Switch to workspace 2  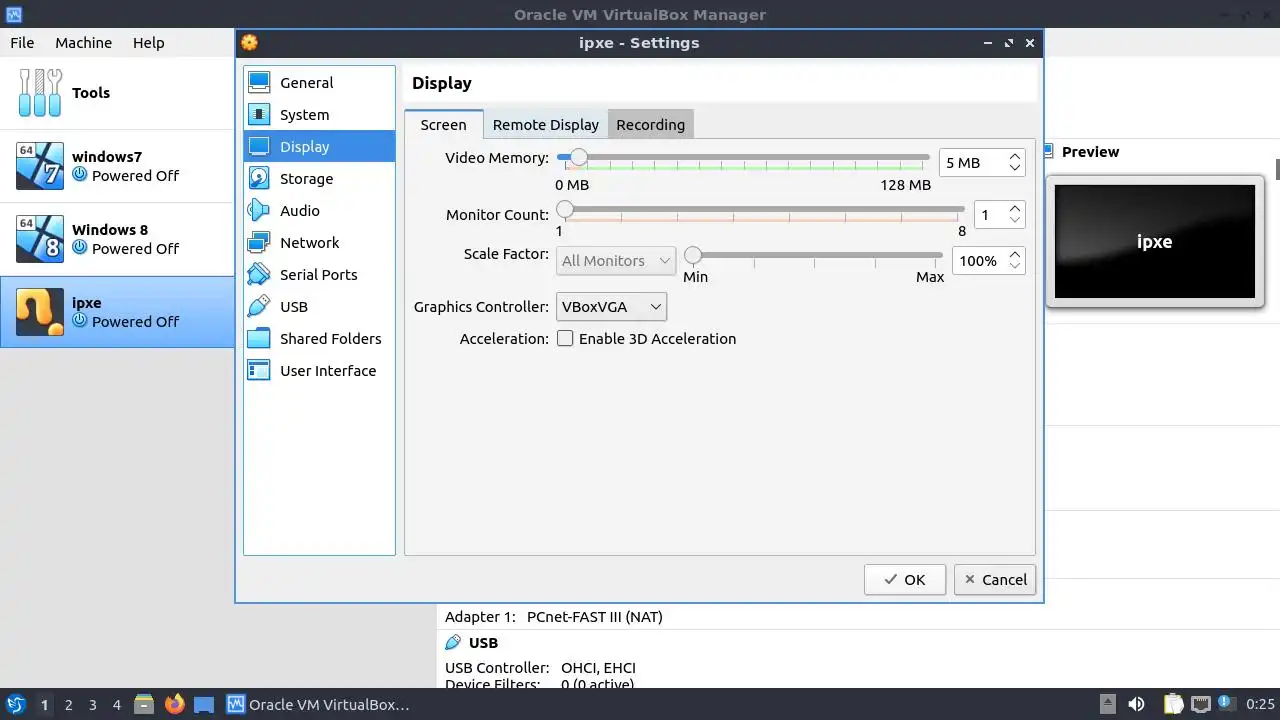tap(68, 705)
